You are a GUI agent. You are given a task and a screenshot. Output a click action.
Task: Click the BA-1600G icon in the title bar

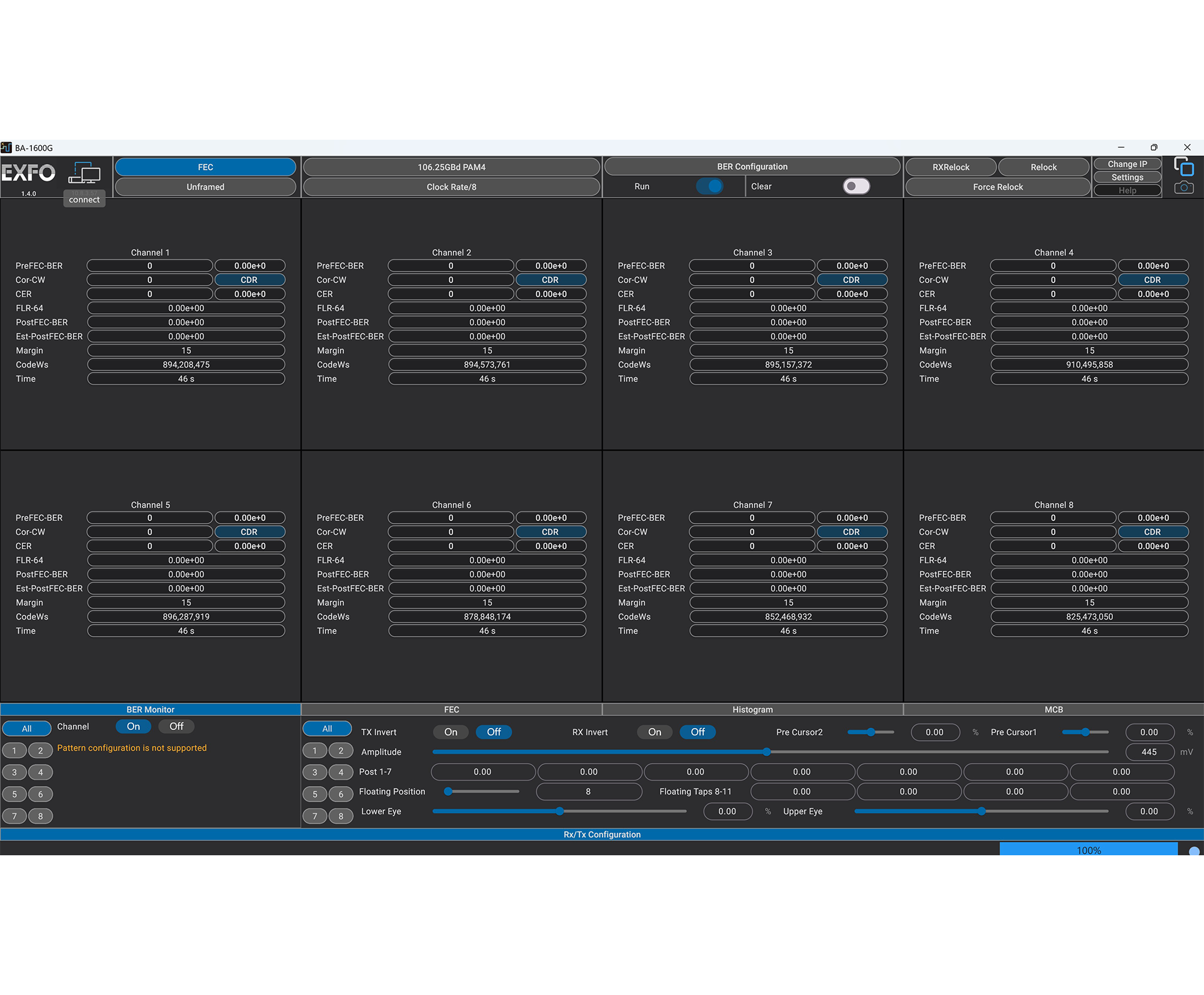point(8,146)
